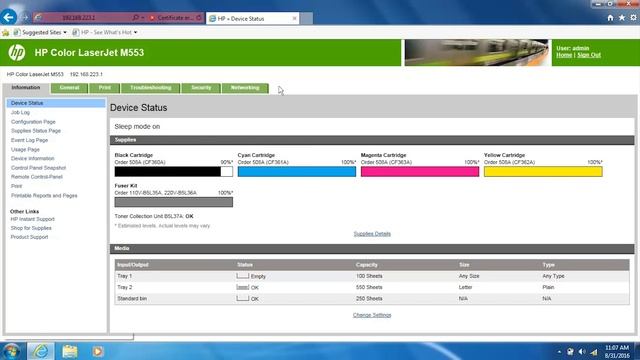640x360 pixels.
Task: Open Event Log Page link
Action: click(29, 140)
